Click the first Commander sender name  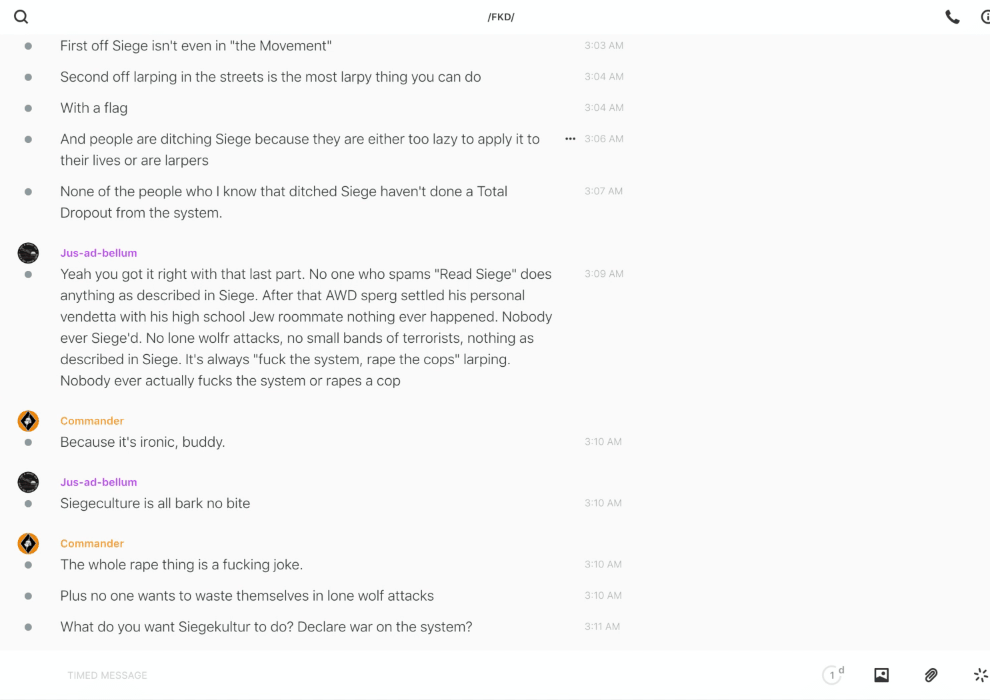coord(92,421)
